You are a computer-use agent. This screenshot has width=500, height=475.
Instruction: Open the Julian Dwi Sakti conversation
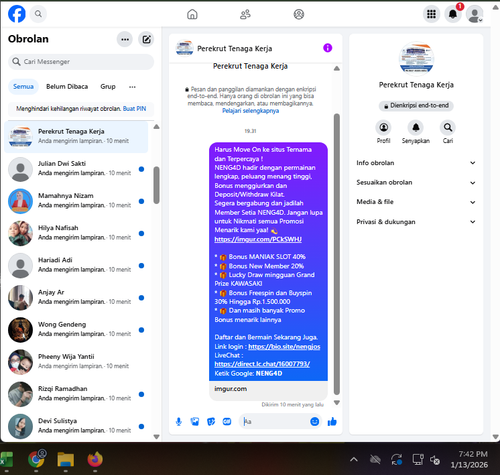[76, 169]
